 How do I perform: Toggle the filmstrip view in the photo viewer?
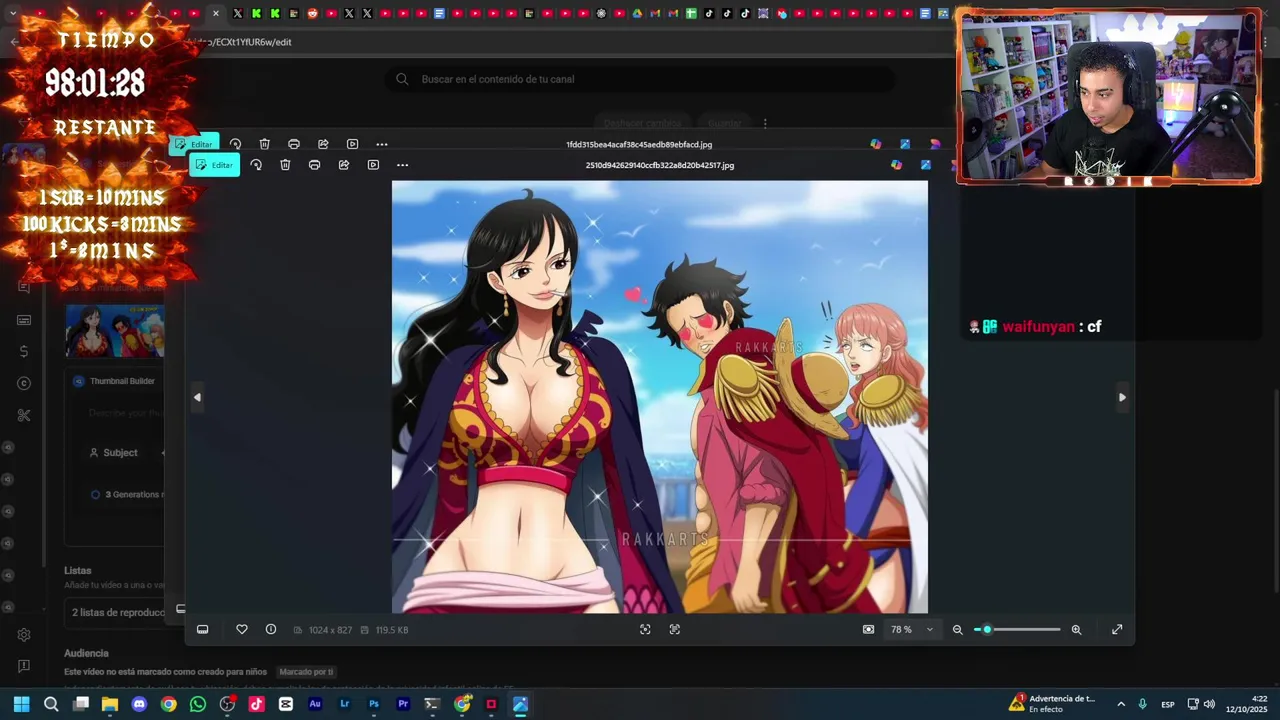pos(202,629)
